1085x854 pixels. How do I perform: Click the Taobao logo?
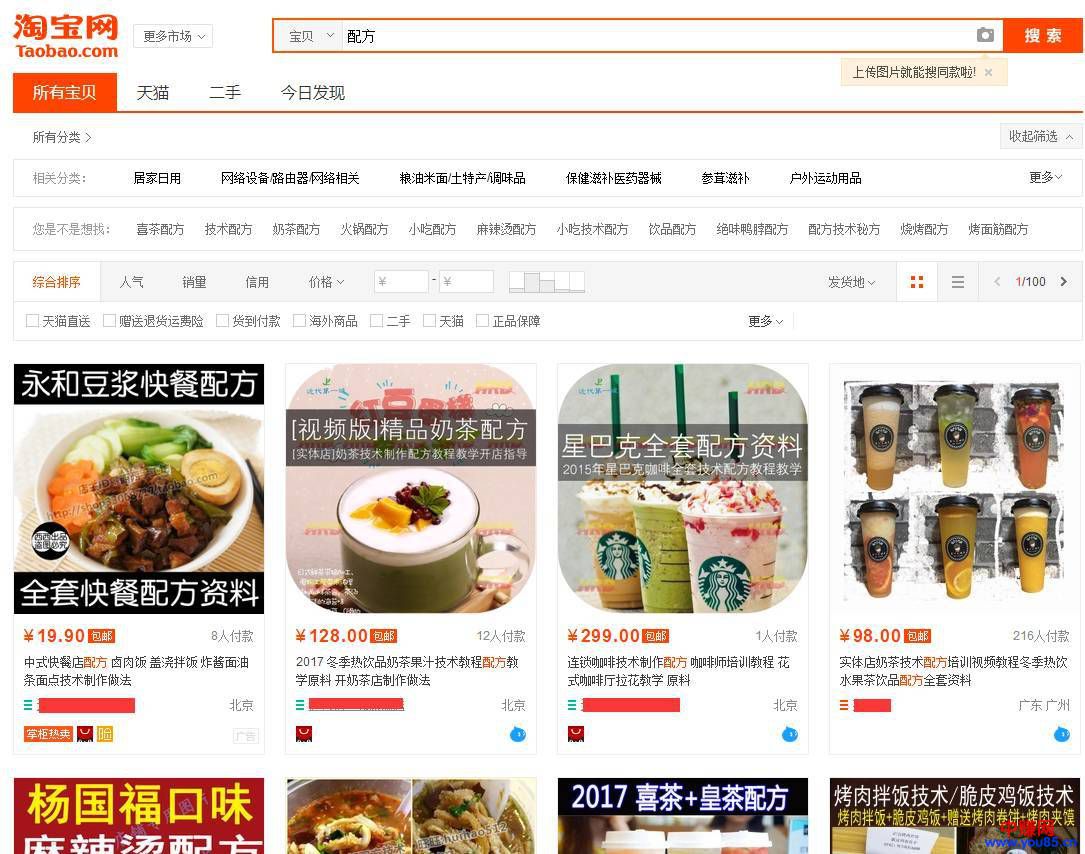point(66,37)
